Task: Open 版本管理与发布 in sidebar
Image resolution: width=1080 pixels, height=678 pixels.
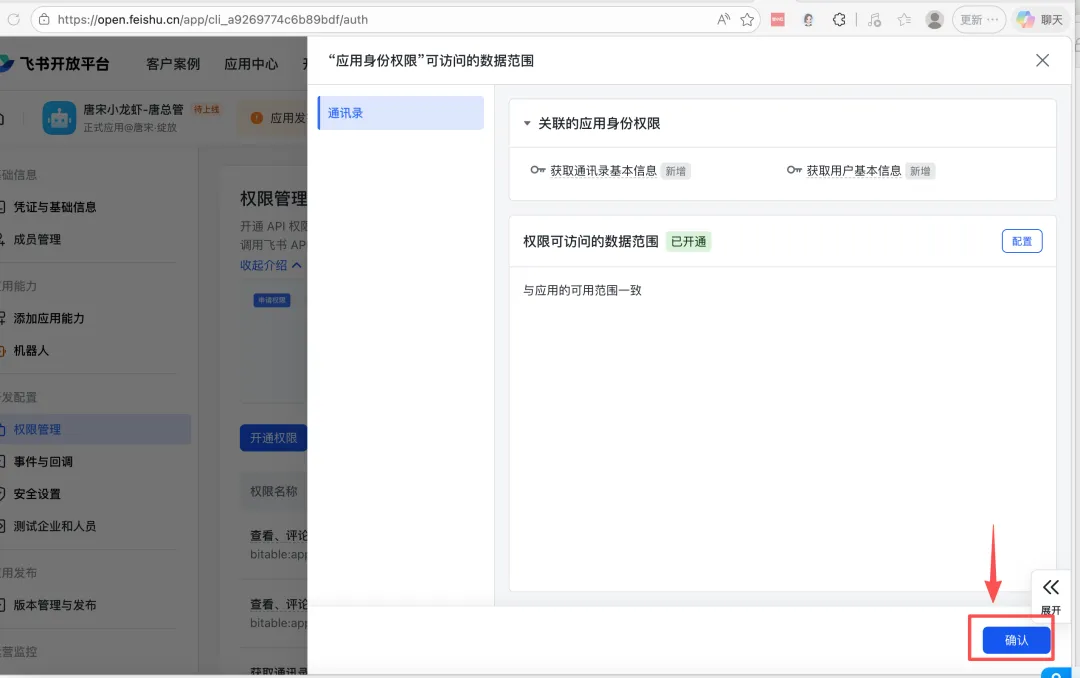Action: [54, 605]
